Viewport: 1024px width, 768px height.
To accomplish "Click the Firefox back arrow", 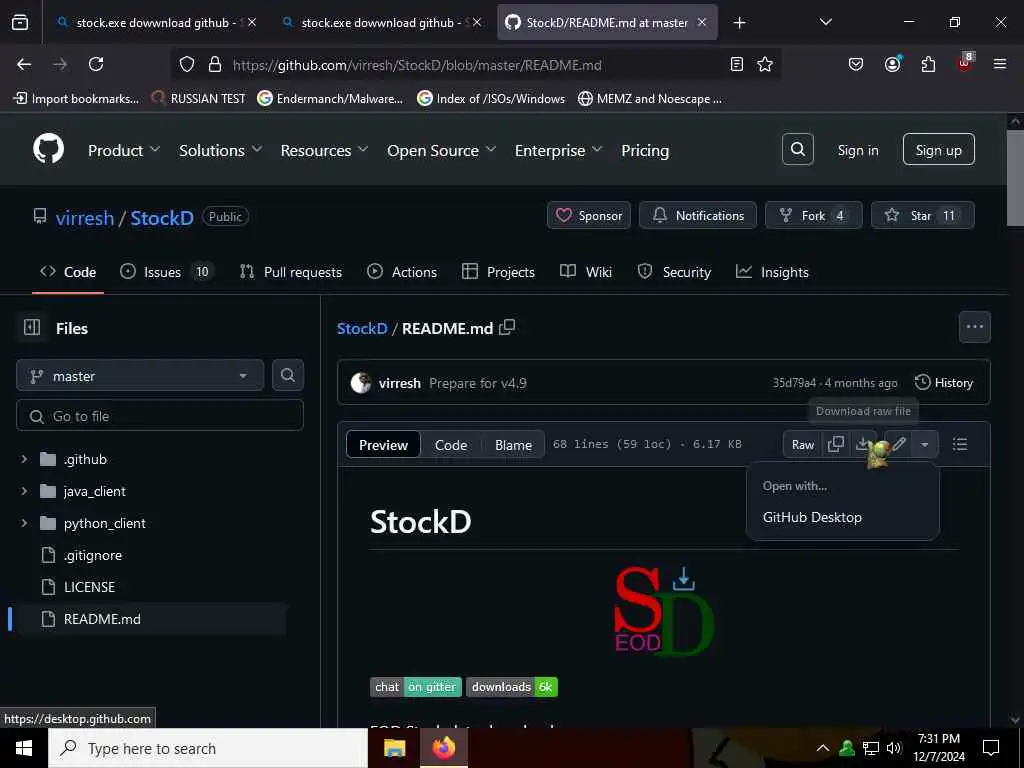I will [x=24, y=64].
